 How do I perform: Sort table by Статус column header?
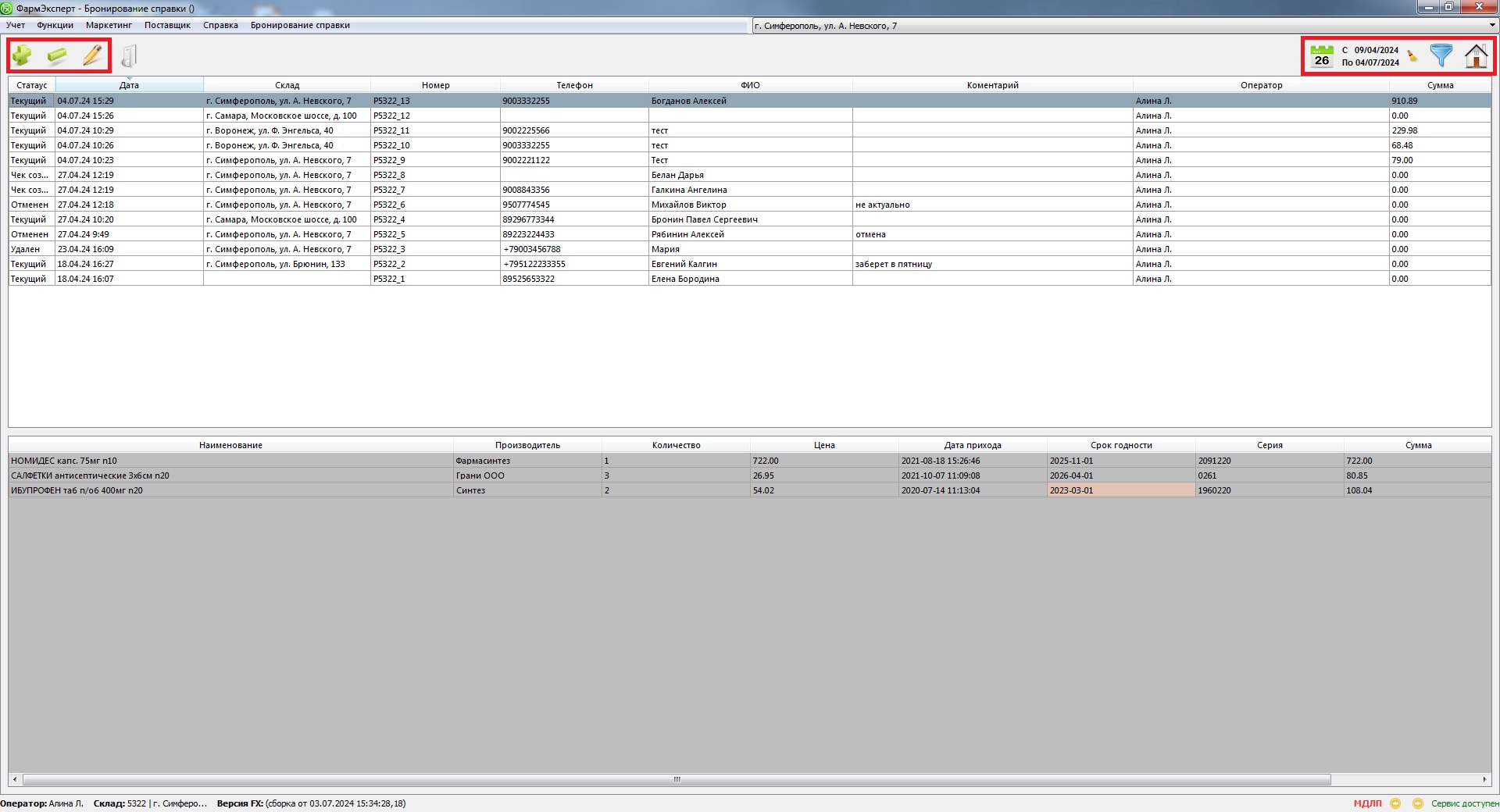(x=31, y=85)
